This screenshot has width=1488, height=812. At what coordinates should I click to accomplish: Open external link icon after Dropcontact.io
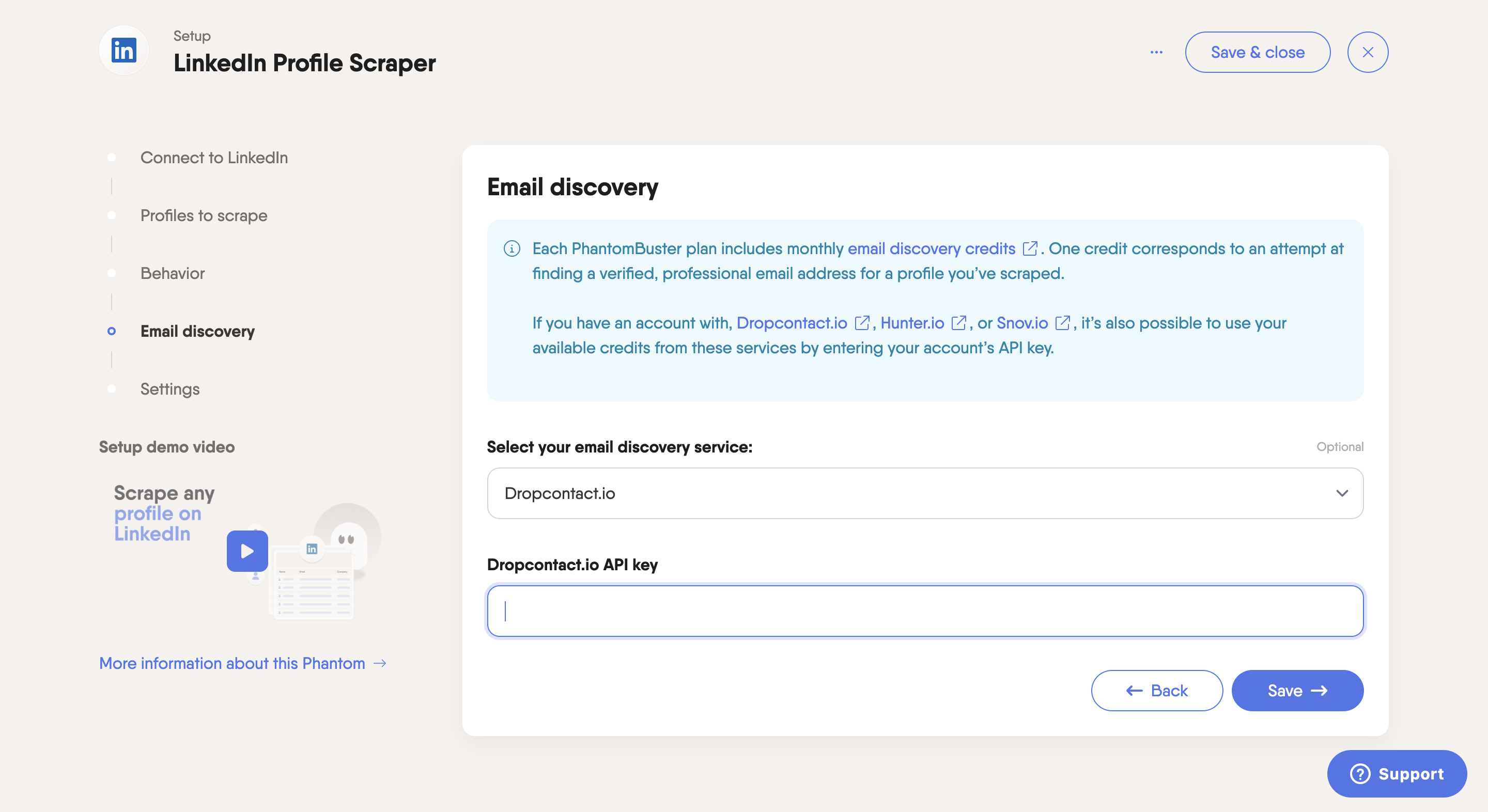[x=861, y=323]
